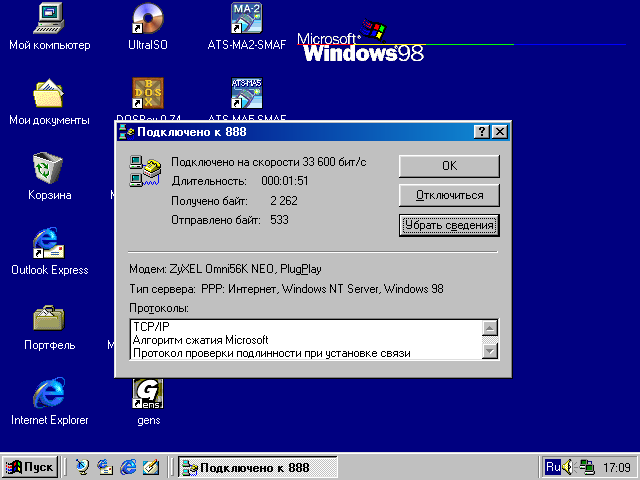Click the Отключиться disconnect button

(x=449, y=196)
